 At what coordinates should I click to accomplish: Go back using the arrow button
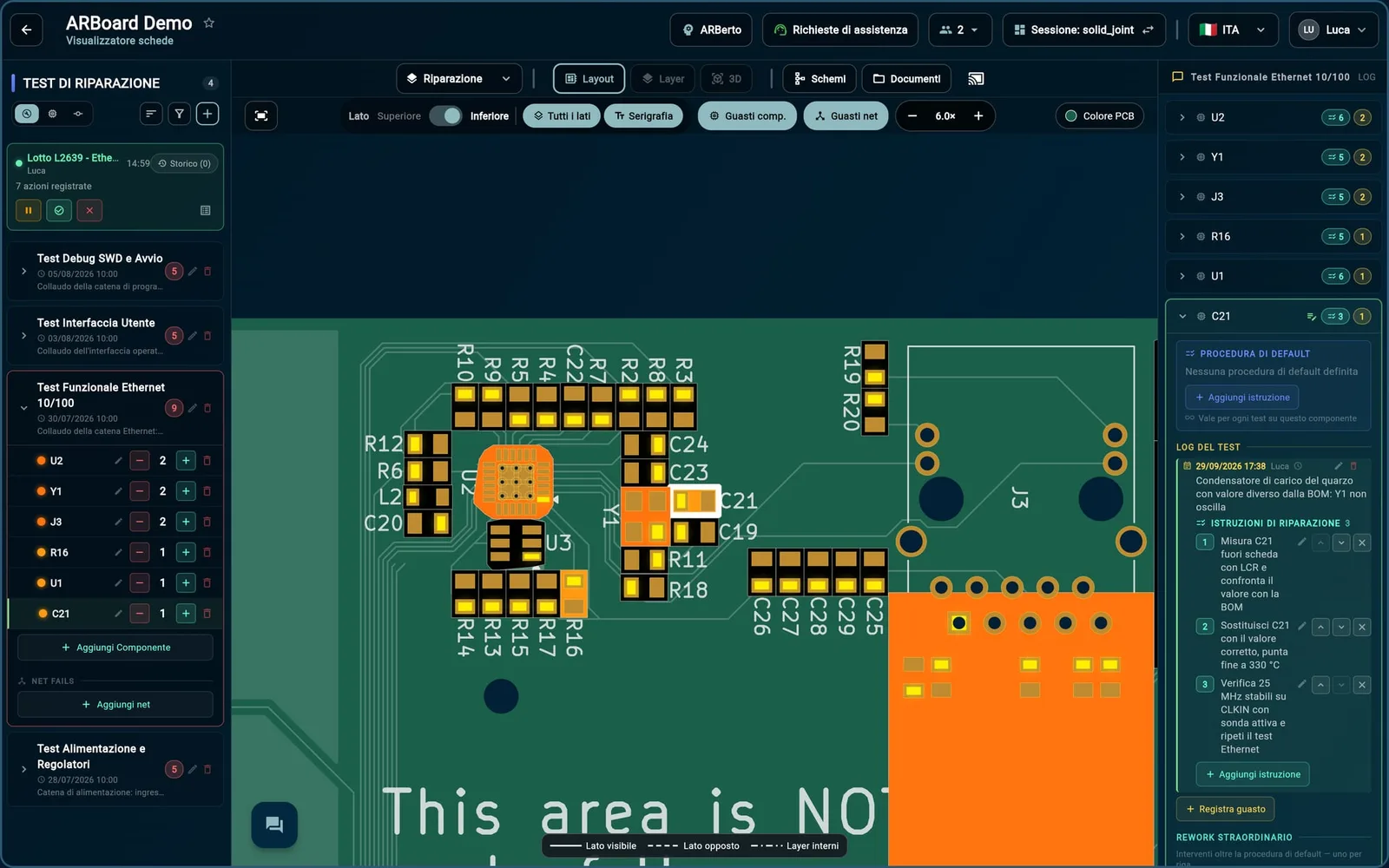coord(26,30)
